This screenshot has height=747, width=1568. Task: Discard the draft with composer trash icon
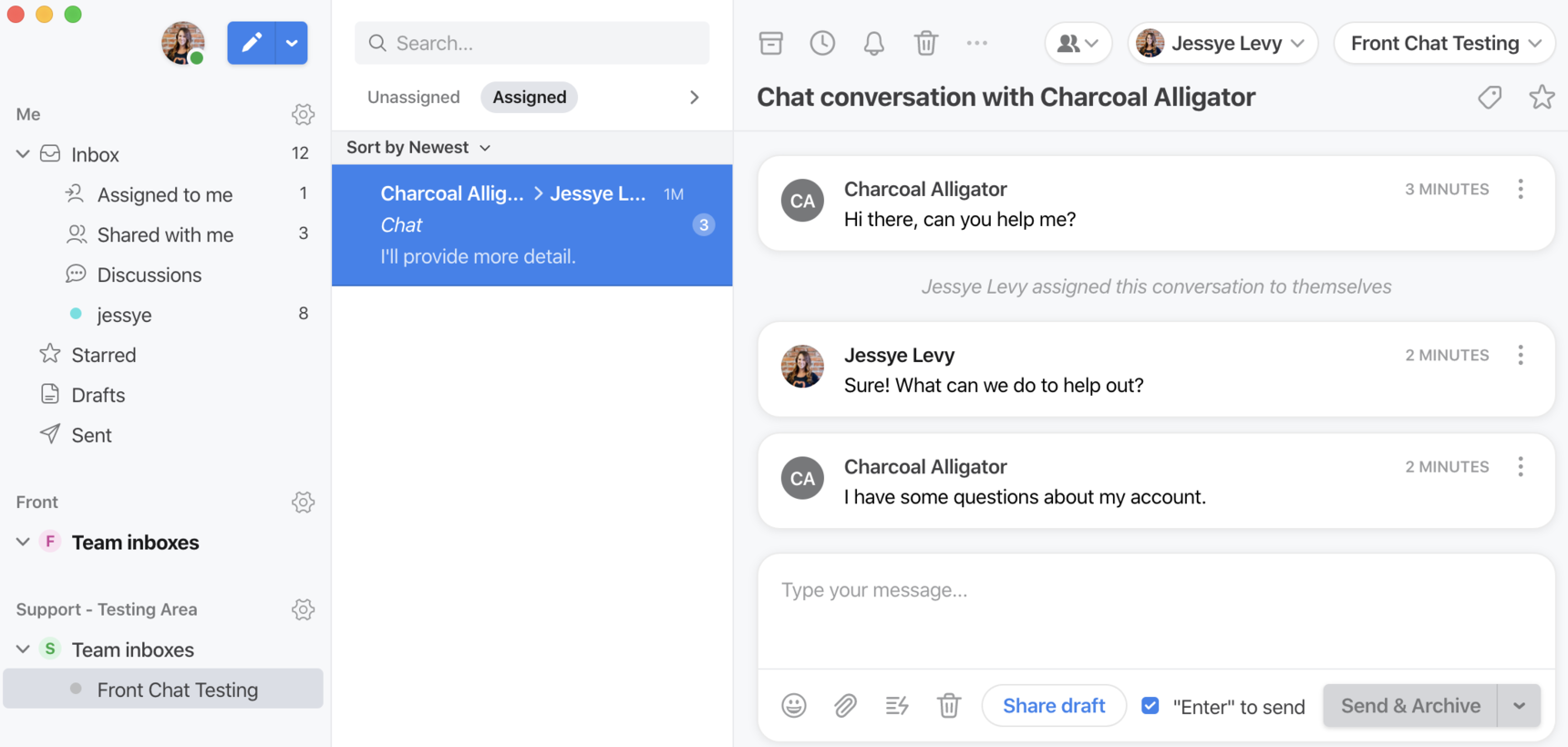(949, 706)
